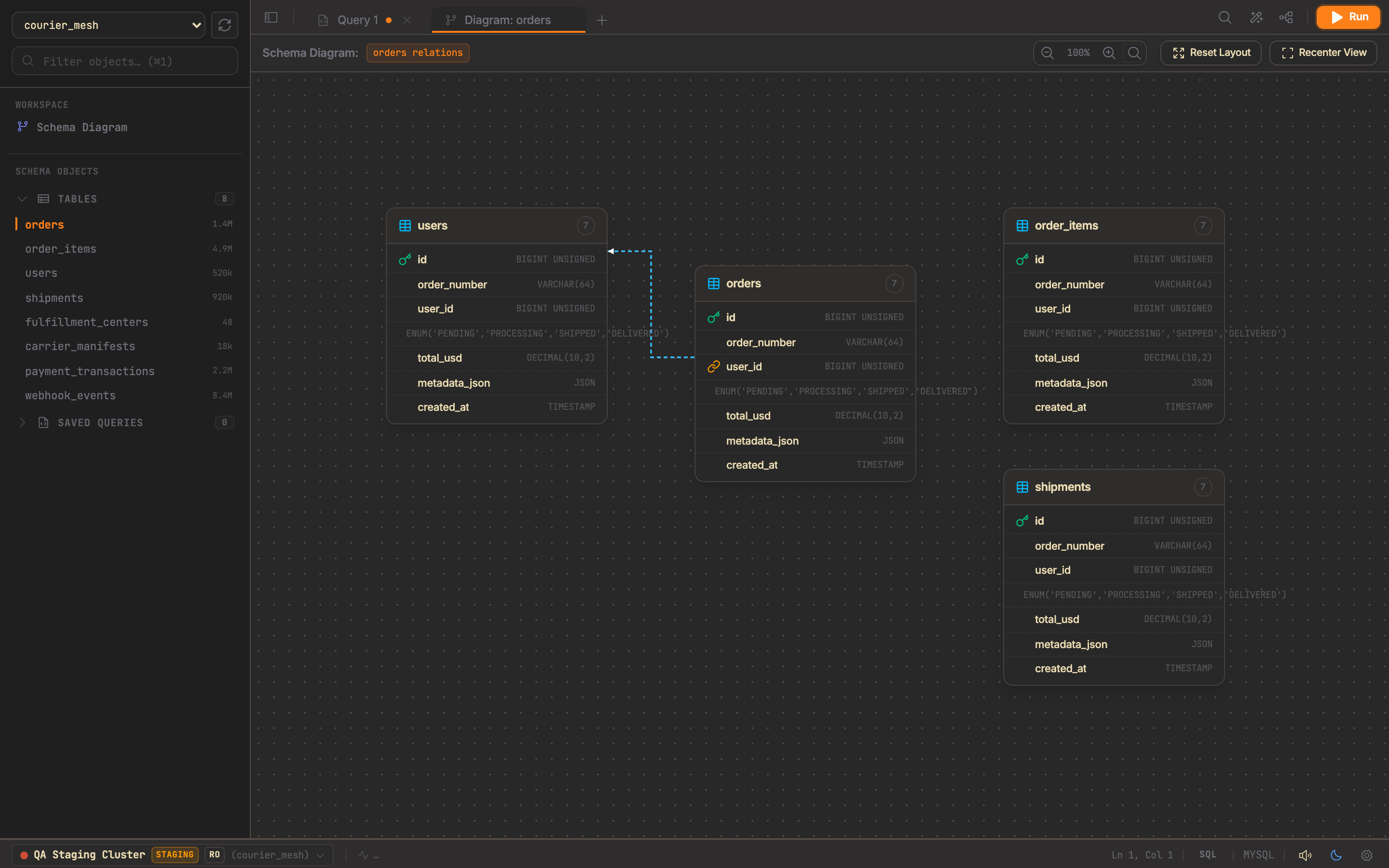1389x868 pixels.
Task: Open the search icon in top toolbar
Action: pyautogui.click(x=1225, y=17)
